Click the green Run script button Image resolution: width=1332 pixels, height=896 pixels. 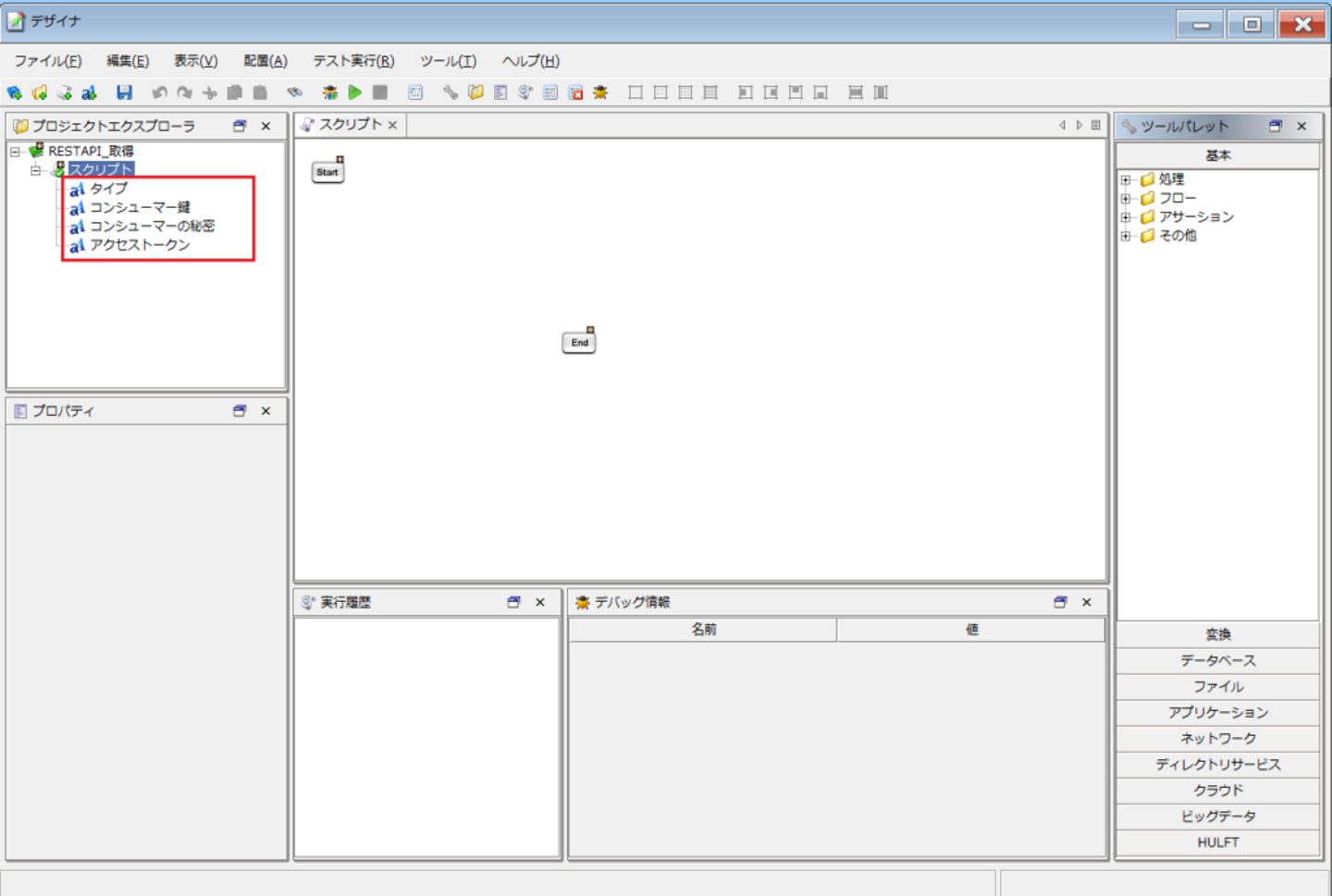point(355,92)
